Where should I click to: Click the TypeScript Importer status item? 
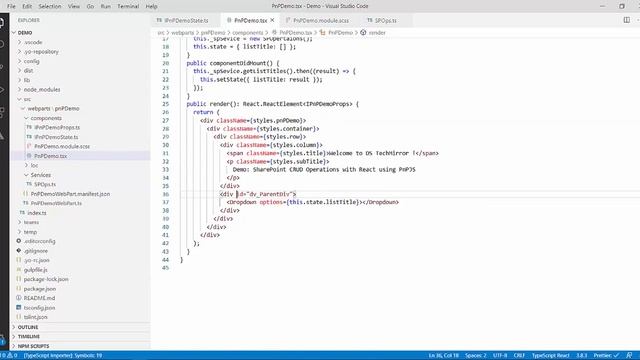point(62,356)
